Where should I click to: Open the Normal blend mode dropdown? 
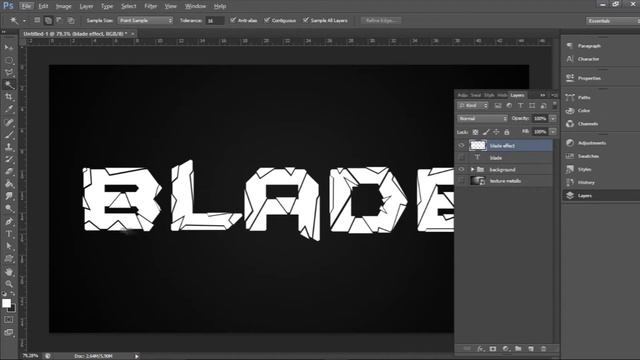pyautogui.click(x=482, y=118)
